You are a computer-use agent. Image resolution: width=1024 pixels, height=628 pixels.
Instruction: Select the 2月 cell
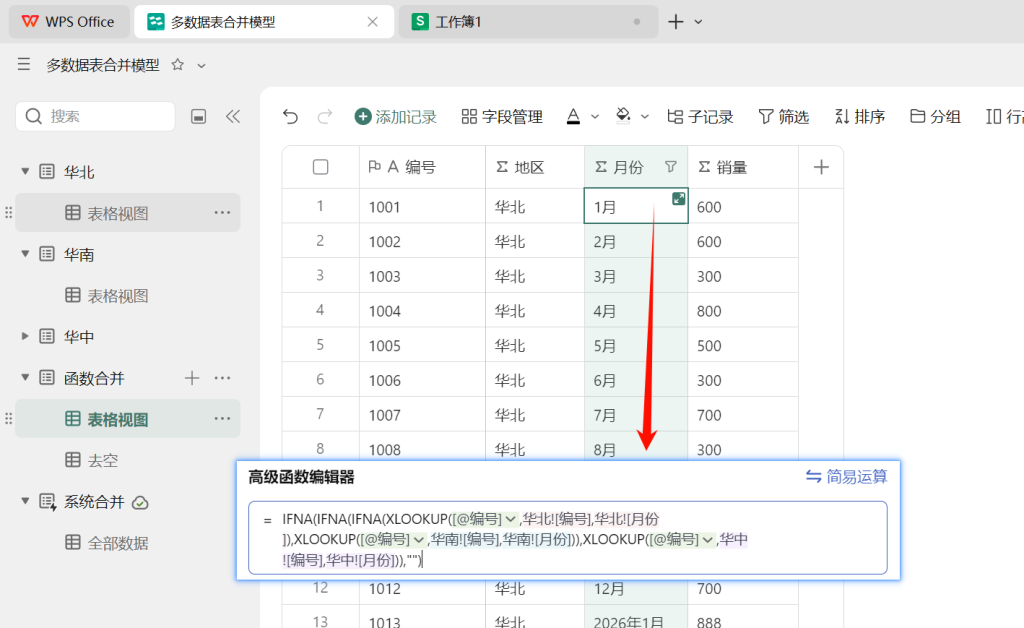click(x=635, y=241)
